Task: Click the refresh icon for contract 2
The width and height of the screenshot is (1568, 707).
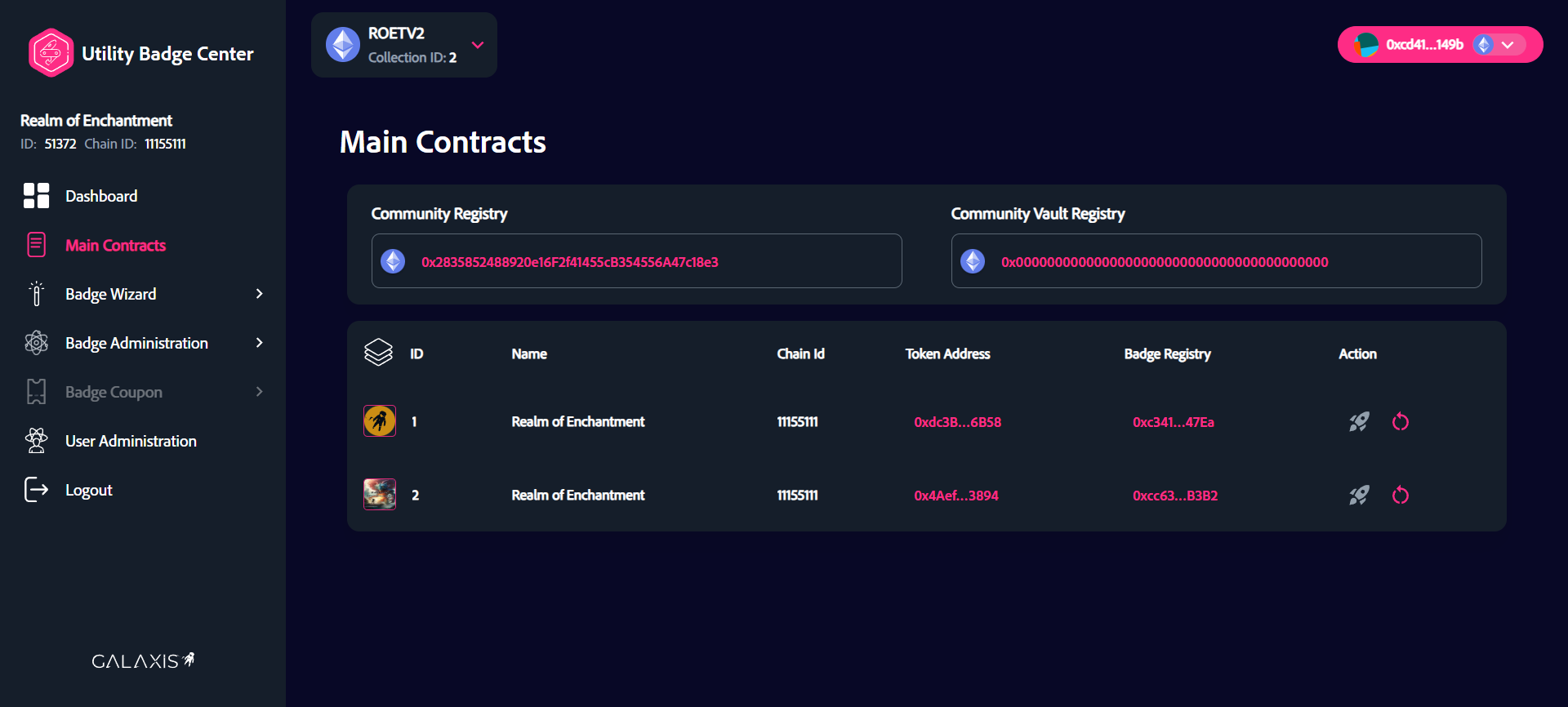Action: 1401,496
